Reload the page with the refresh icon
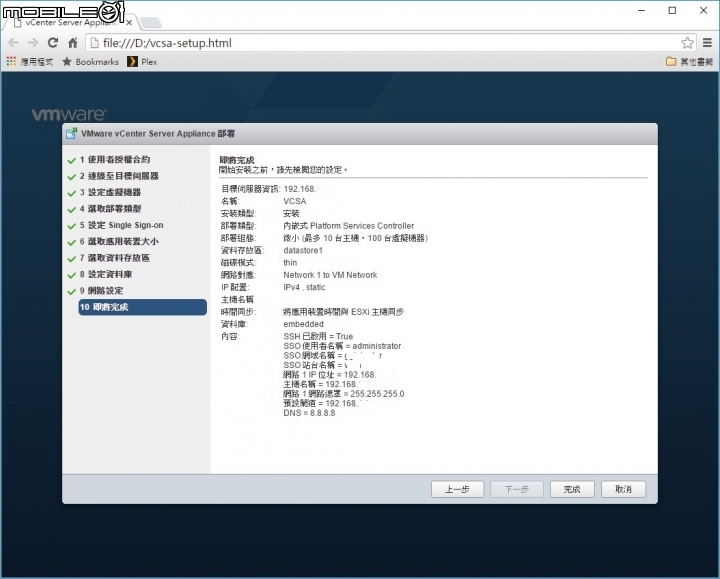 pyautogui.click(x=53, y=43)
